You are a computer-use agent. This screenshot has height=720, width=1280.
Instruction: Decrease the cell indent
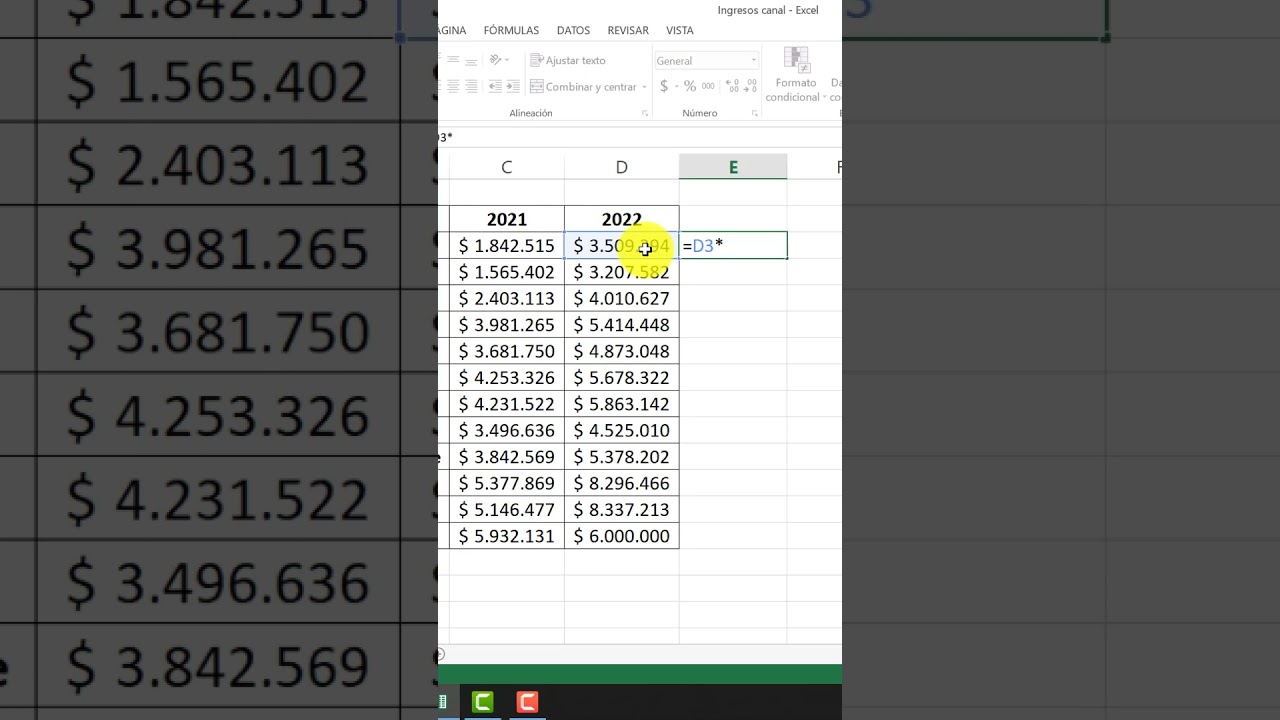(495, 87)
